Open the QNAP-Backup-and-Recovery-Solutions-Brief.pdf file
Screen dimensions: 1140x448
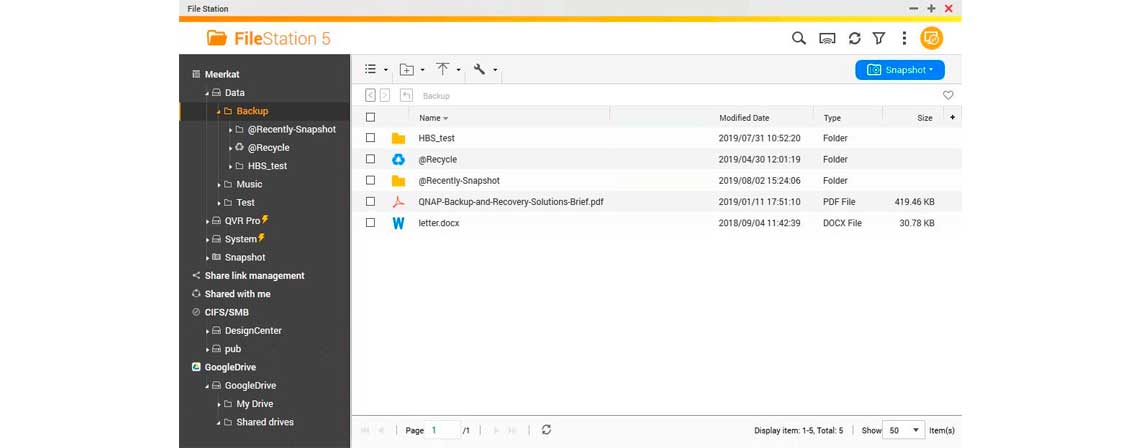[x=510, y=202]
